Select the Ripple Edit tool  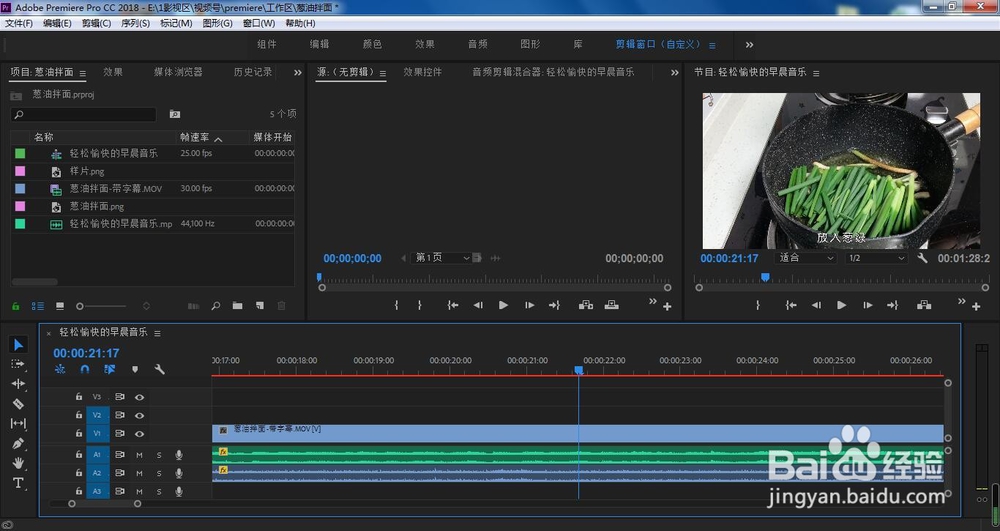18,384
